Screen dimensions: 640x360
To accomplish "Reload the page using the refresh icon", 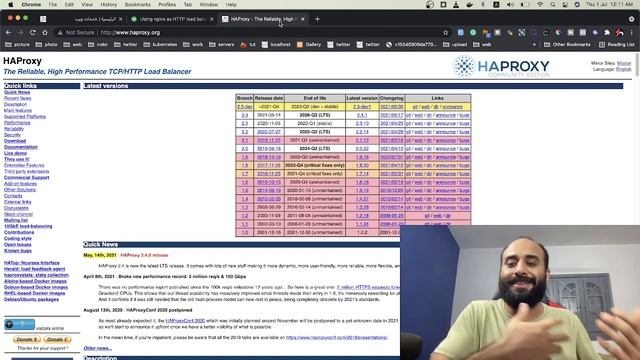I will (x=33, y=32).
